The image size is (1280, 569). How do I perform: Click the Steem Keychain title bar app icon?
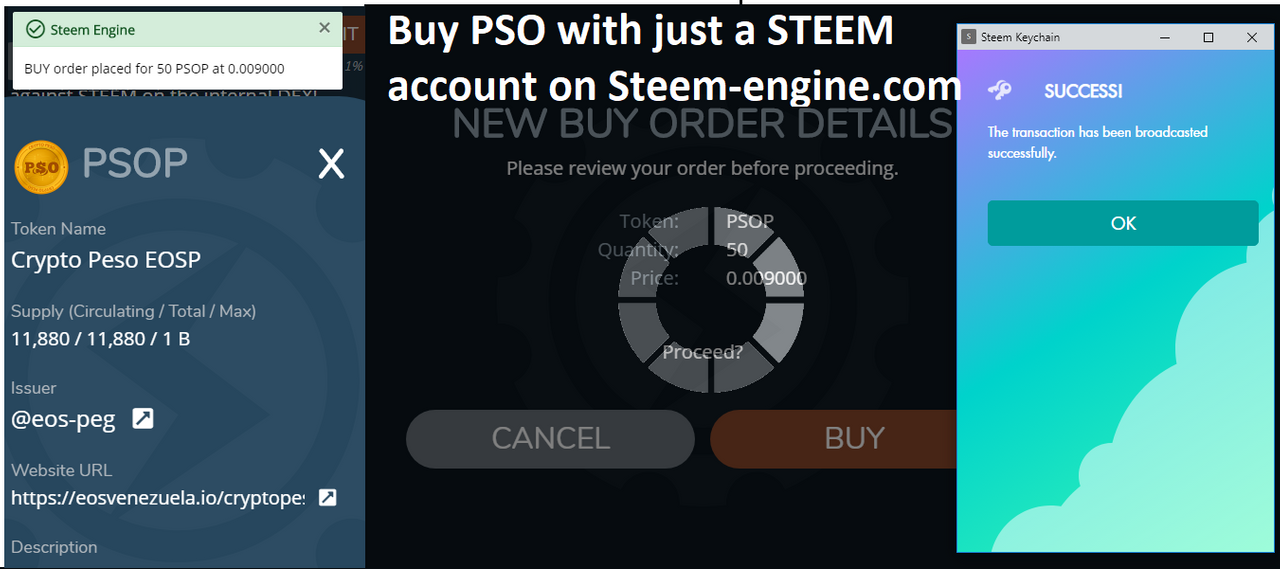pos(968,37)
